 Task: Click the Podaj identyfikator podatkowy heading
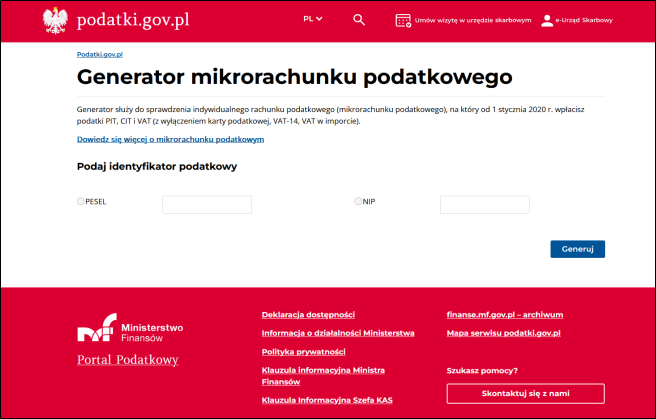coord(157,166)
